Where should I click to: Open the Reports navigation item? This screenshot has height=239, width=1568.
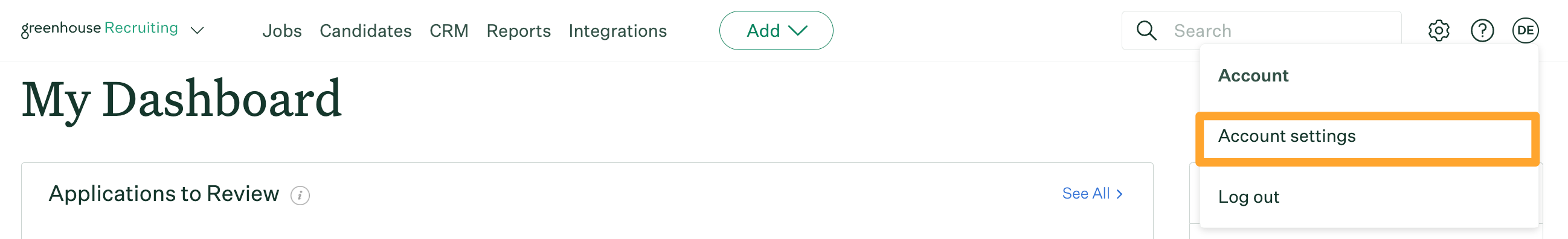point(518,30)
